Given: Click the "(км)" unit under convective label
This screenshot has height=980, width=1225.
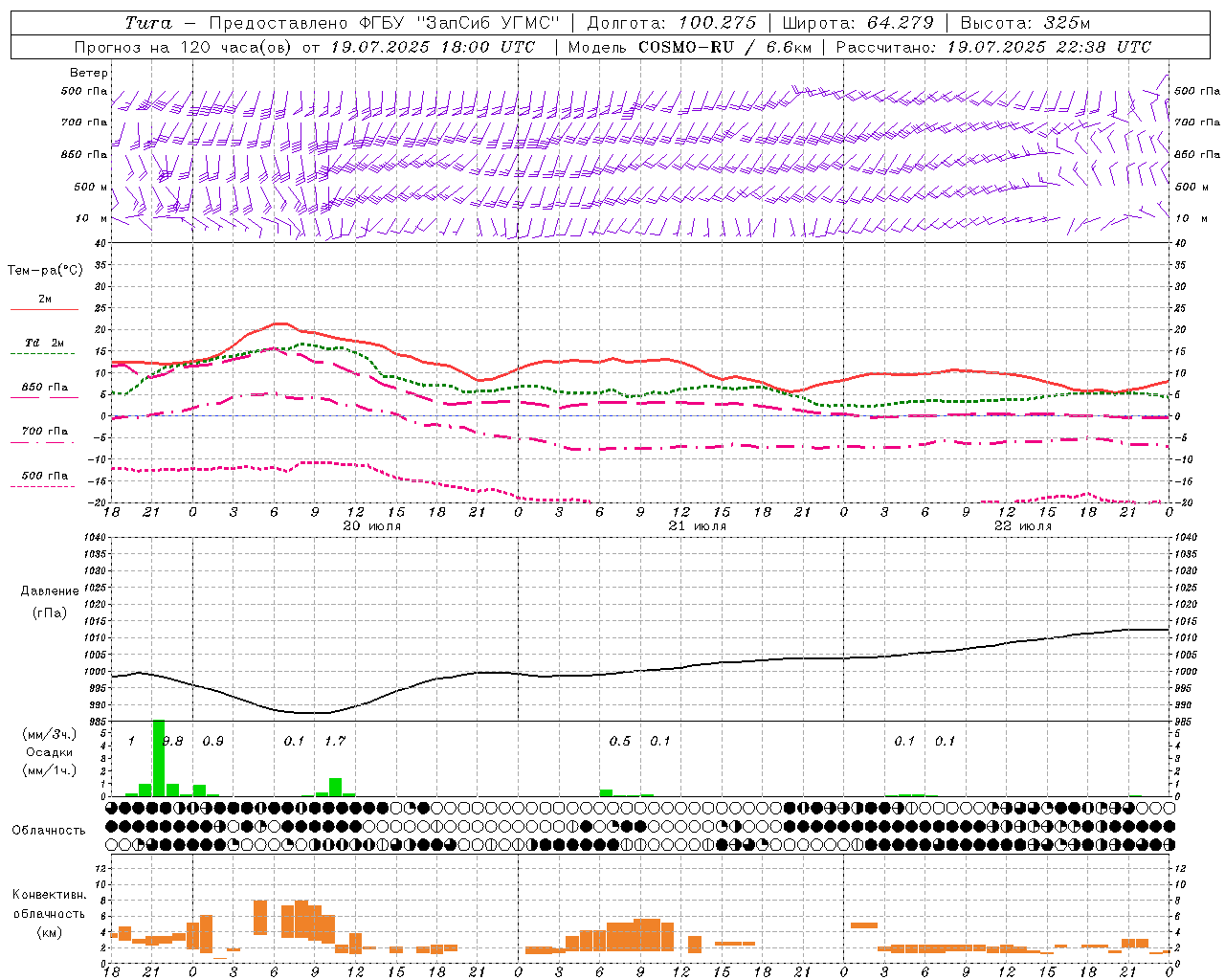Looking at the screenshot, I should tap(49, 932).
